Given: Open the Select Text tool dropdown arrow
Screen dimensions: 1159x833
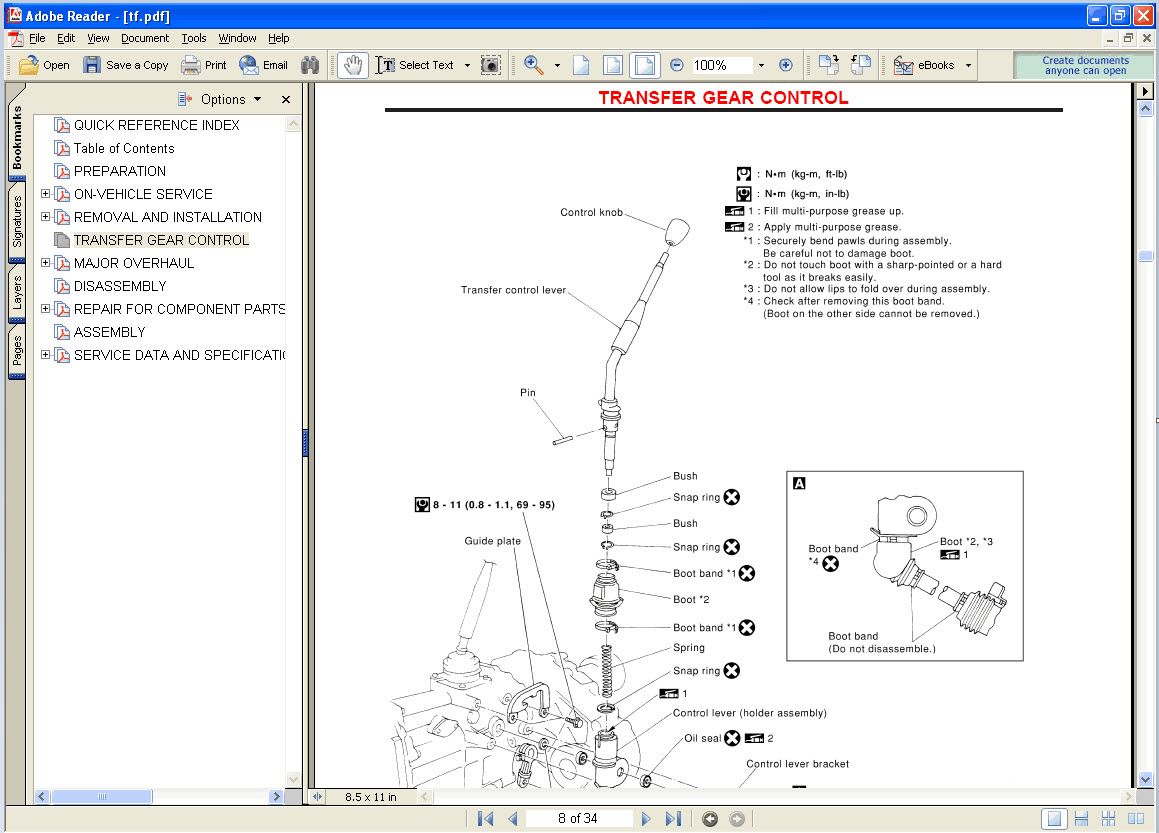Looking at the screenshot, I should 467,65.
